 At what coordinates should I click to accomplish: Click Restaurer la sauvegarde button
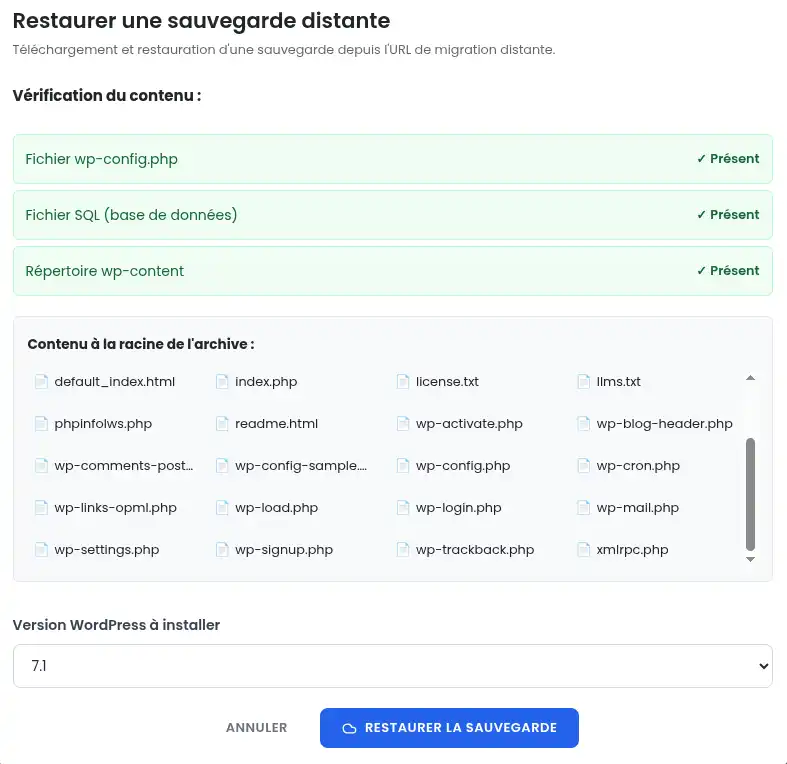pos(449,728)
